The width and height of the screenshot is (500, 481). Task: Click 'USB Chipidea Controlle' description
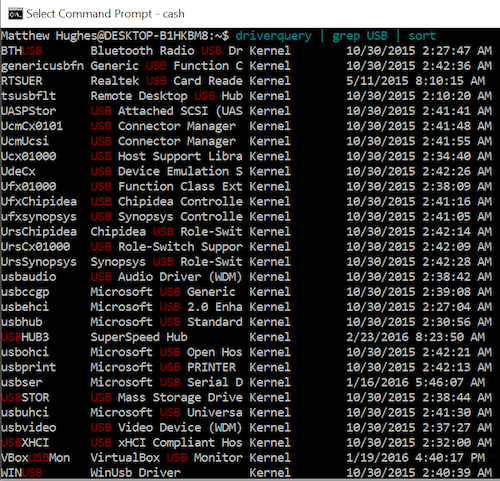tap(166, 202)
